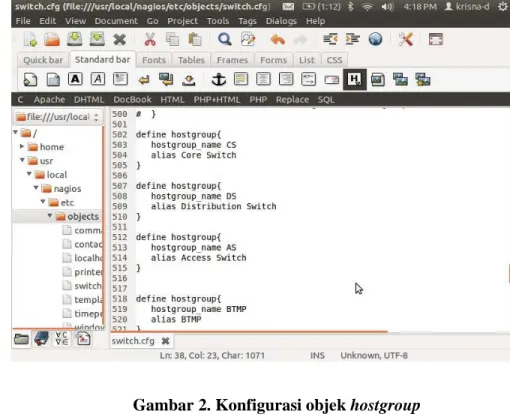Open the file:///usr/local path dropdown

coord(58,117)
